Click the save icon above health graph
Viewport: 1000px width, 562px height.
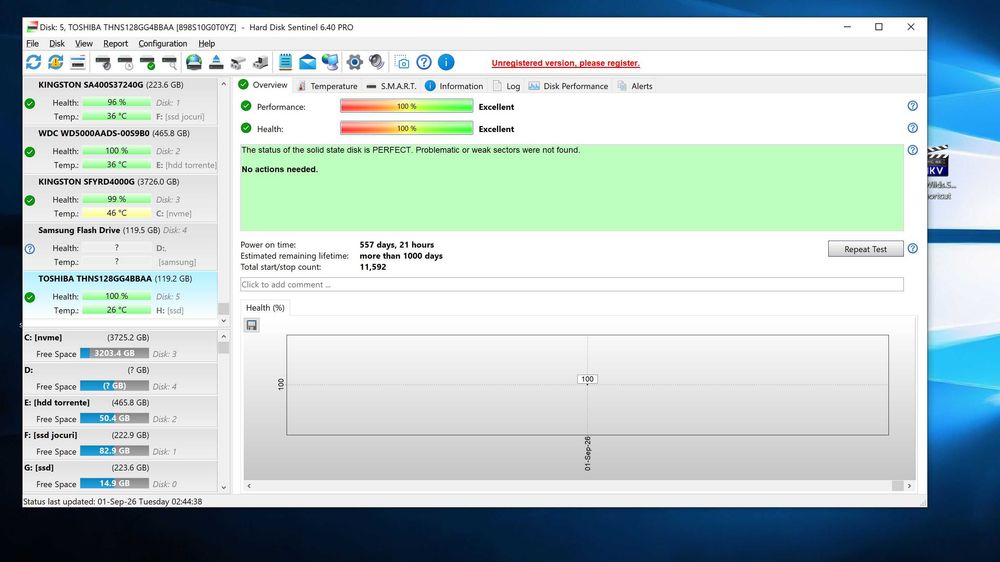[x=252, y=325]
